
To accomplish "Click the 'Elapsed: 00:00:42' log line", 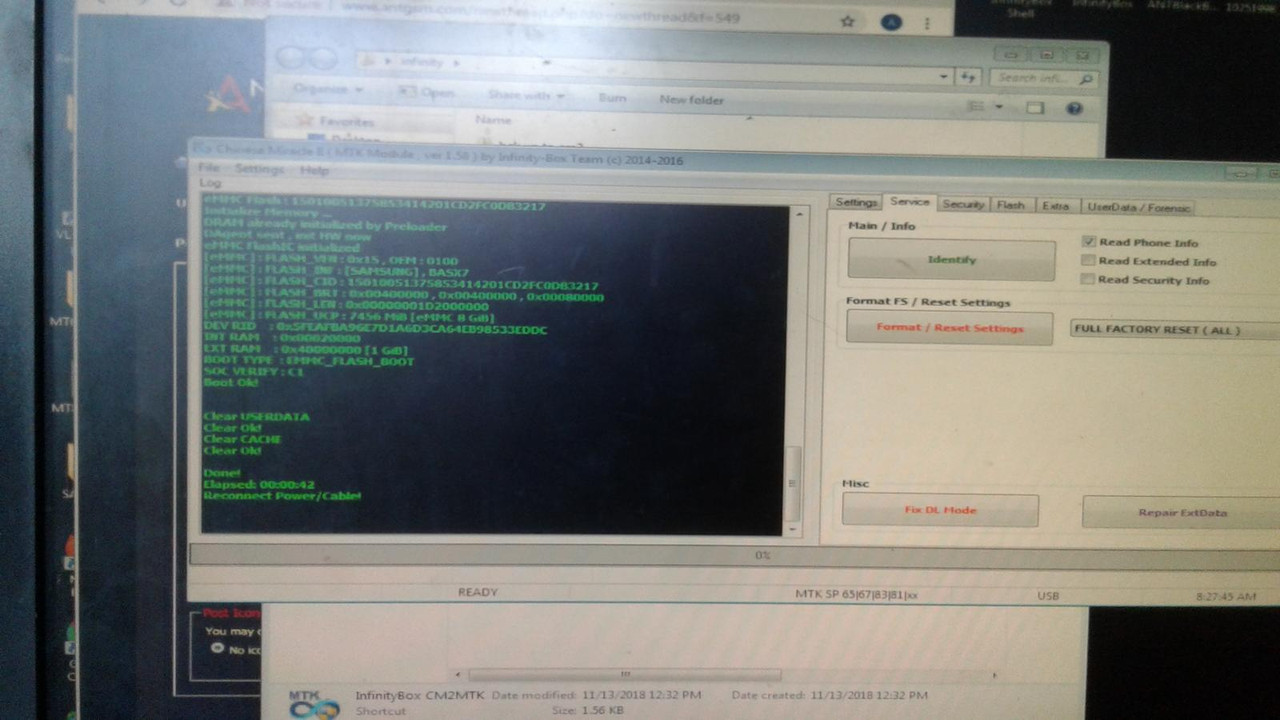I will [258, 485].
